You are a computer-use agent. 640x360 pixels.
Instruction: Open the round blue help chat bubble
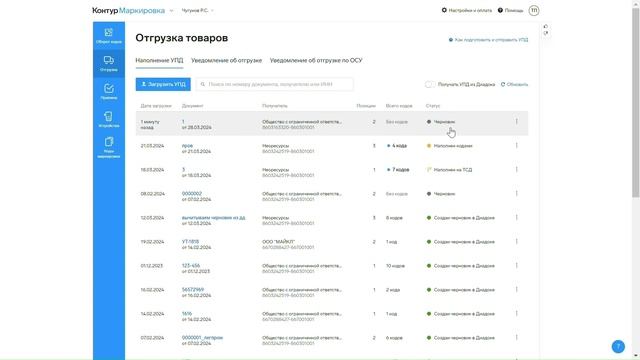pyautogui.click(x=618, y=347)
